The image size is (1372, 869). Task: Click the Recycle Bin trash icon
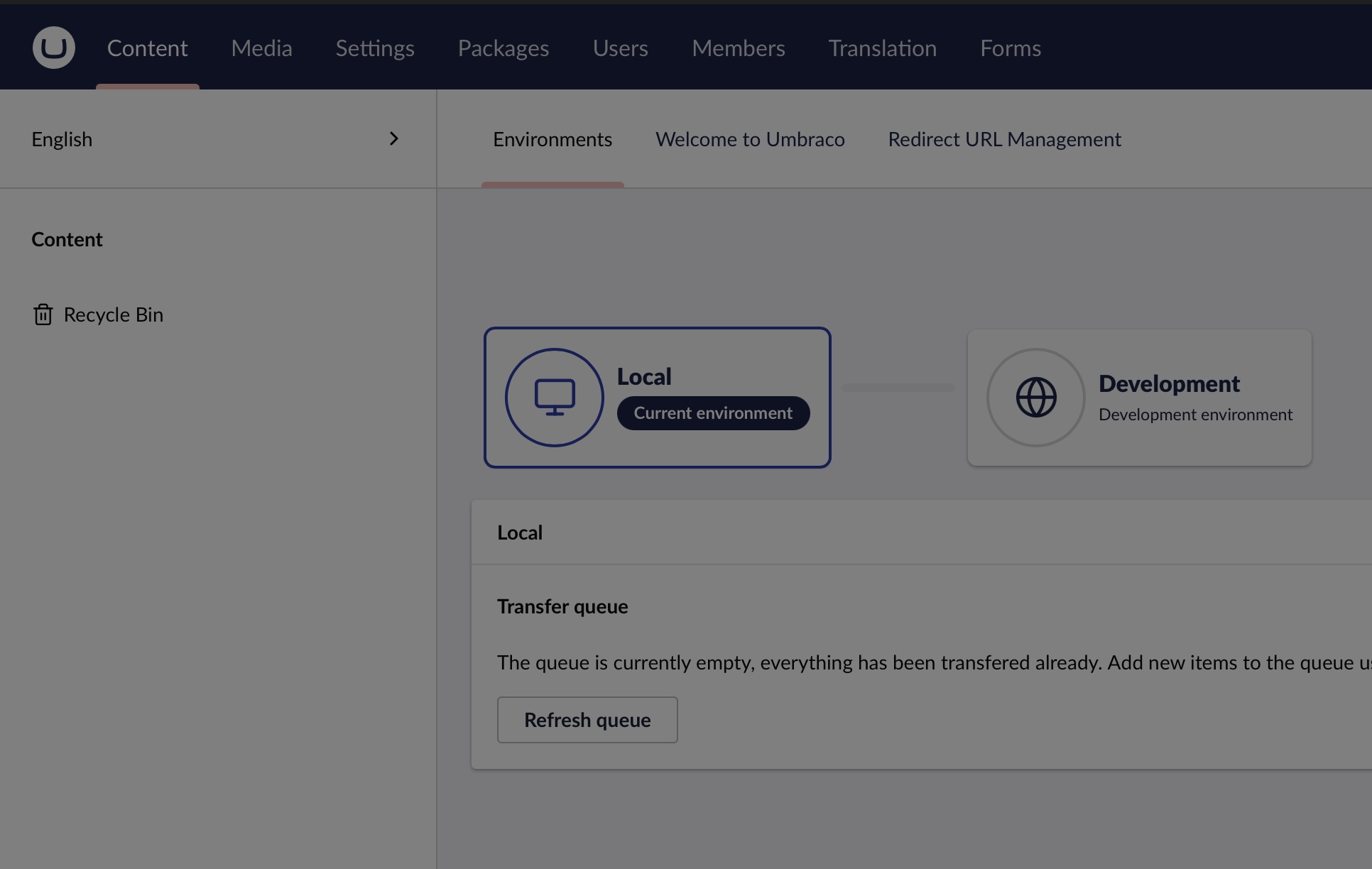coord(43,315)
